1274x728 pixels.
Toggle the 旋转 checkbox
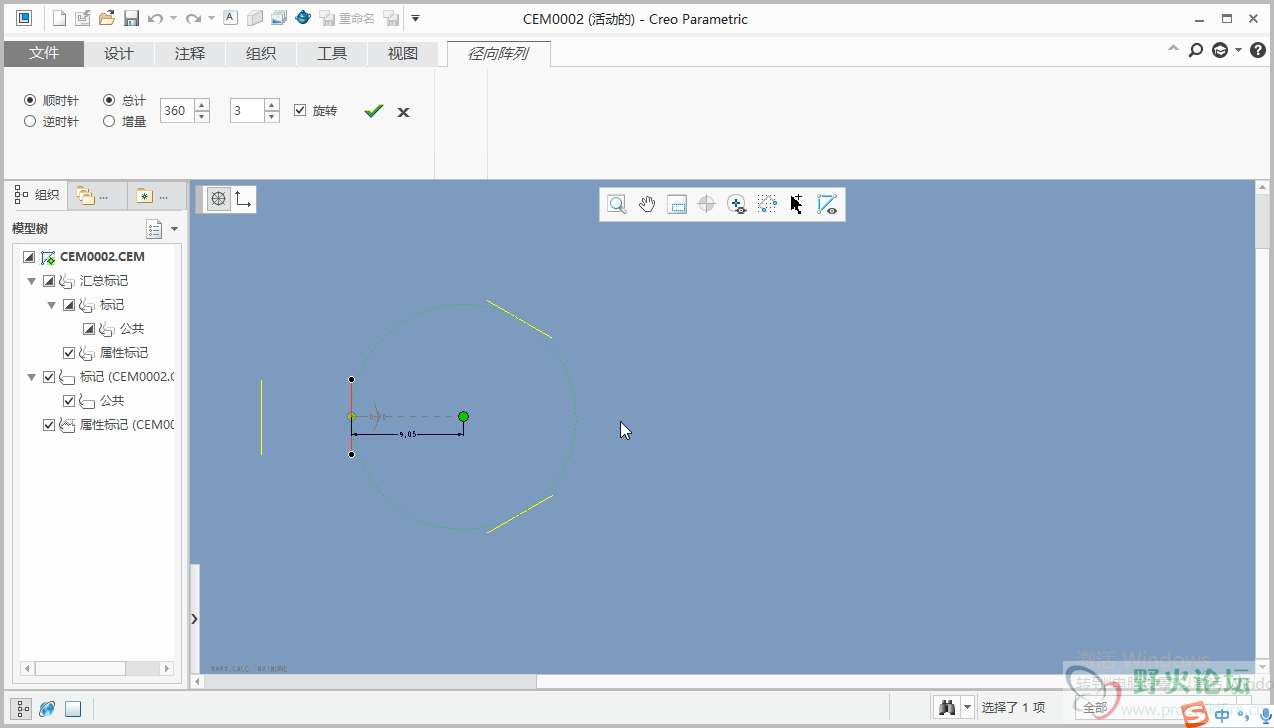click(x=300, y=111)
